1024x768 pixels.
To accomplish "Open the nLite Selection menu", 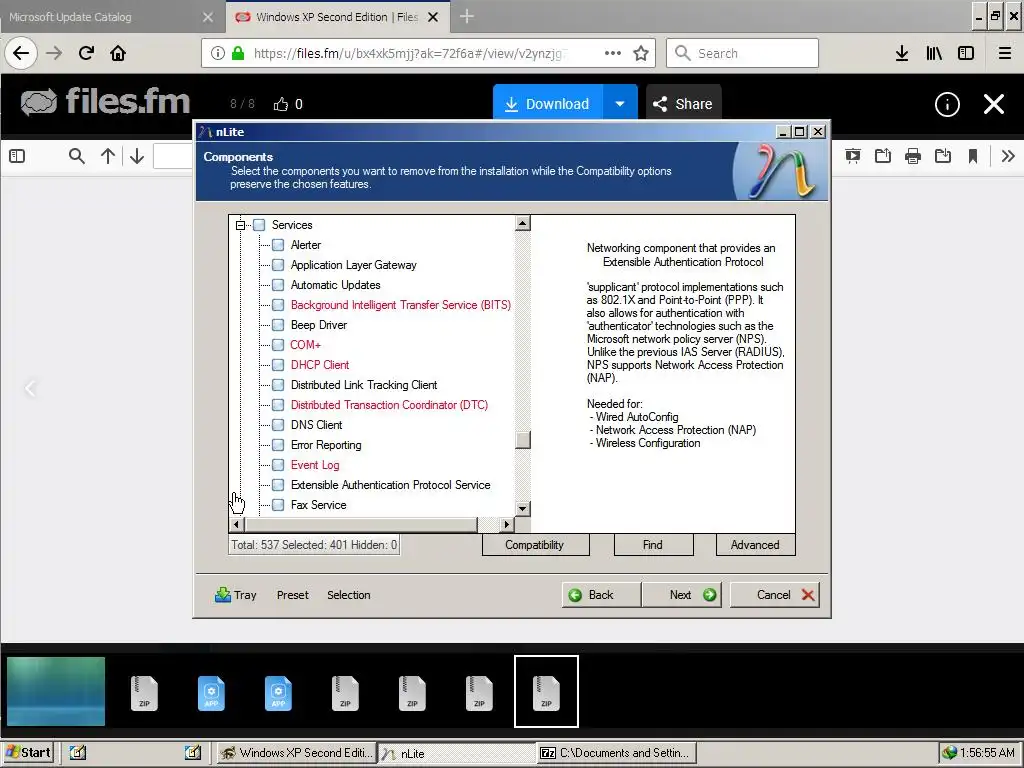I will click(349, 595).
